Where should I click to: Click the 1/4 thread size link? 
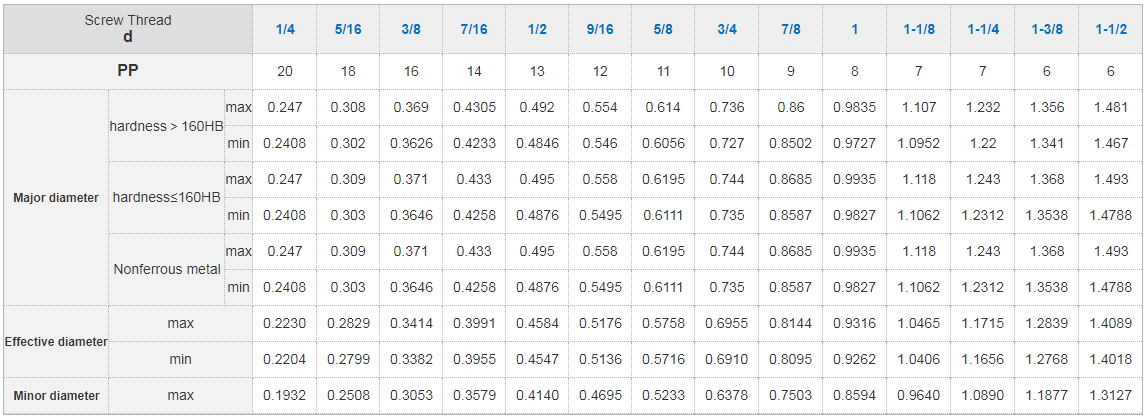(x=285, y=30)
